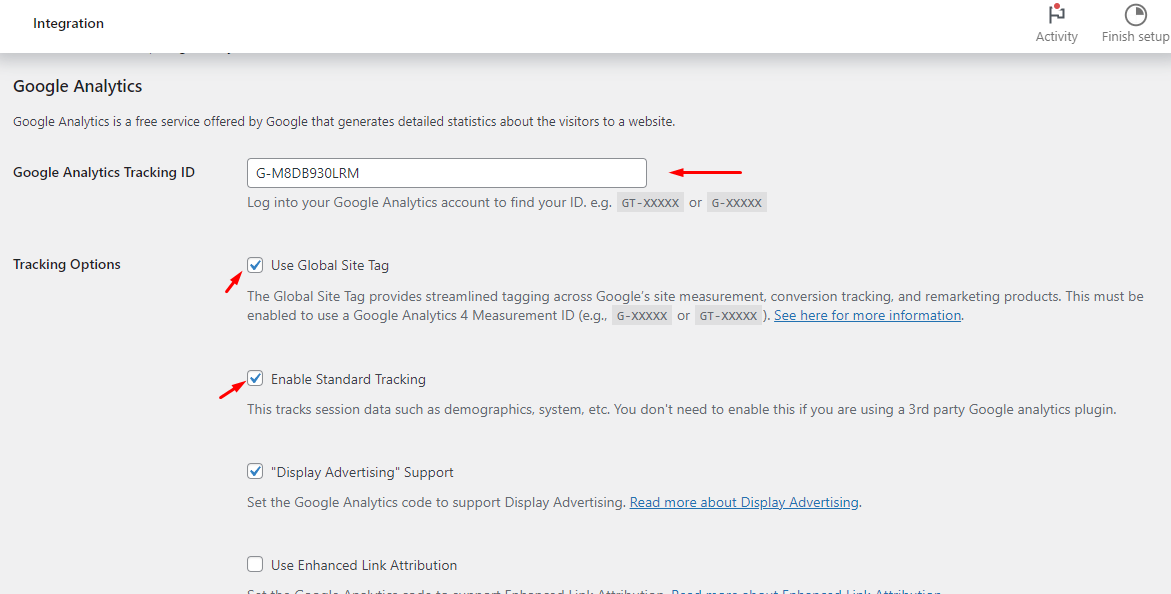Click the Google Analytics Tracking ID label
1171x594 pixels.
pyautogui.click(x=103, y=172)
